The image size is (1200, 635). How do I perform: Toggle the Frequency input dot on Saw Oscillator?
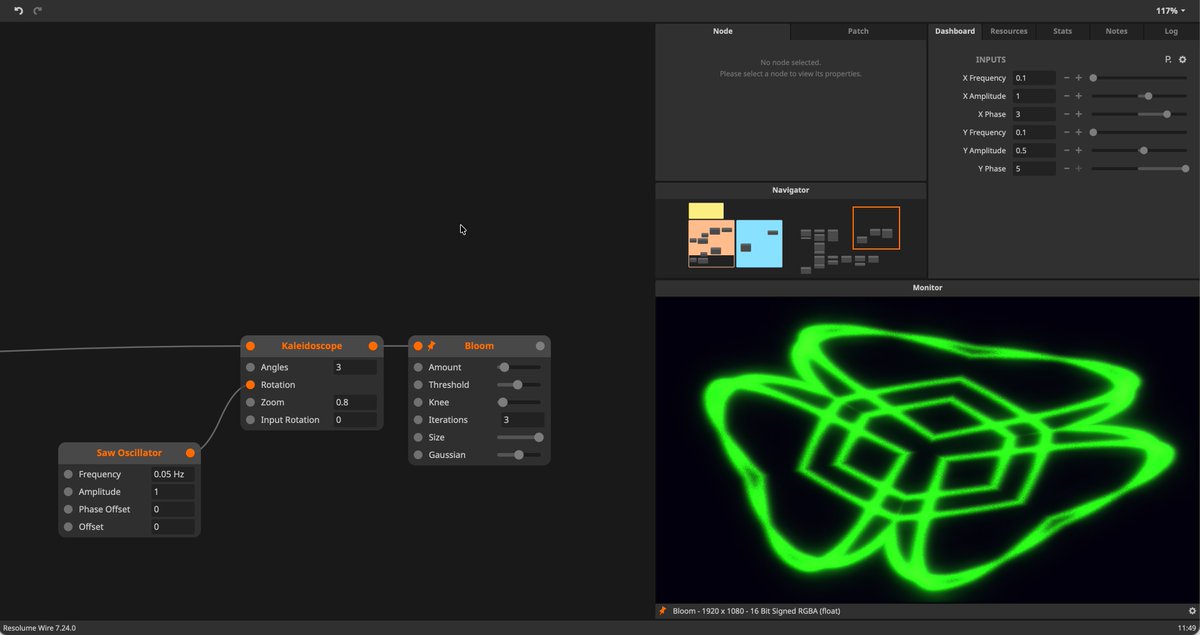coord(66,474)
